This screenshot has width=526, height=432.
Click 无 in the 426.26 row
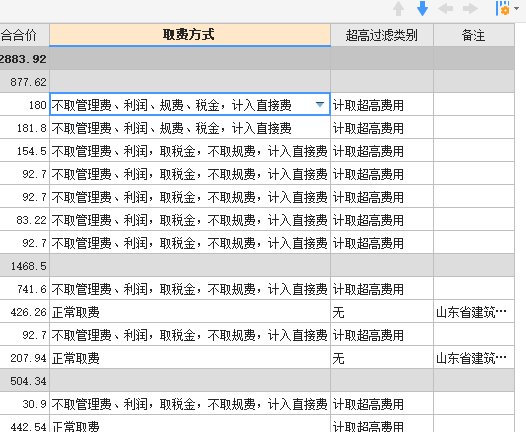click(338, 312)
